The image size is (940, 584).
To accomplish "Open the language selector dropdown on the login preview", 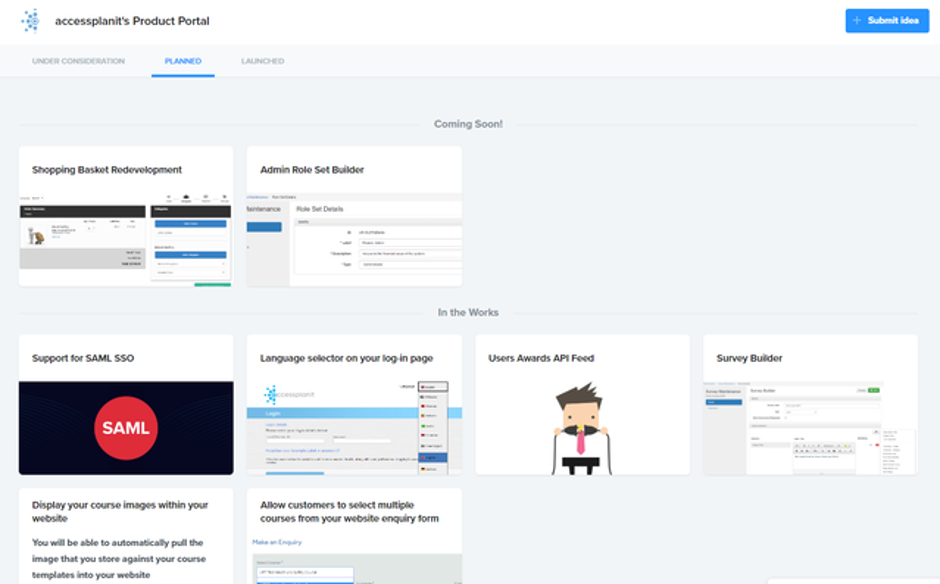I will 433,386.
